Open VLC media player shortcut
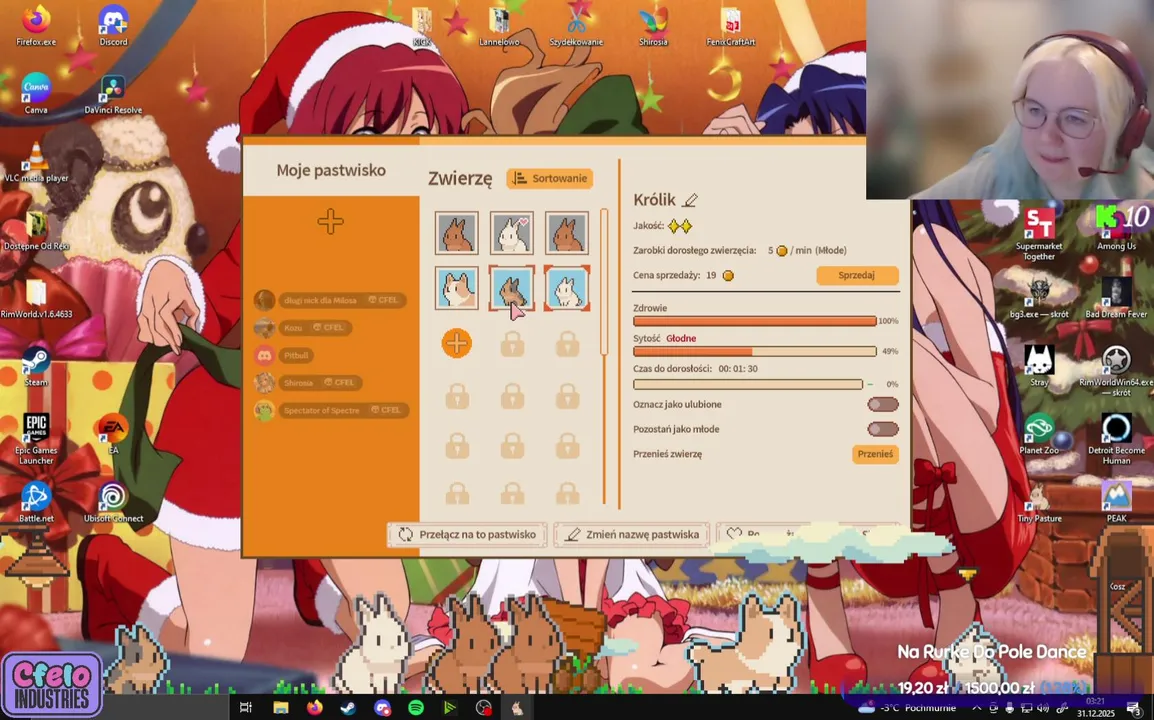Screen dimensions: 1154x720 (x=36, y=162)
